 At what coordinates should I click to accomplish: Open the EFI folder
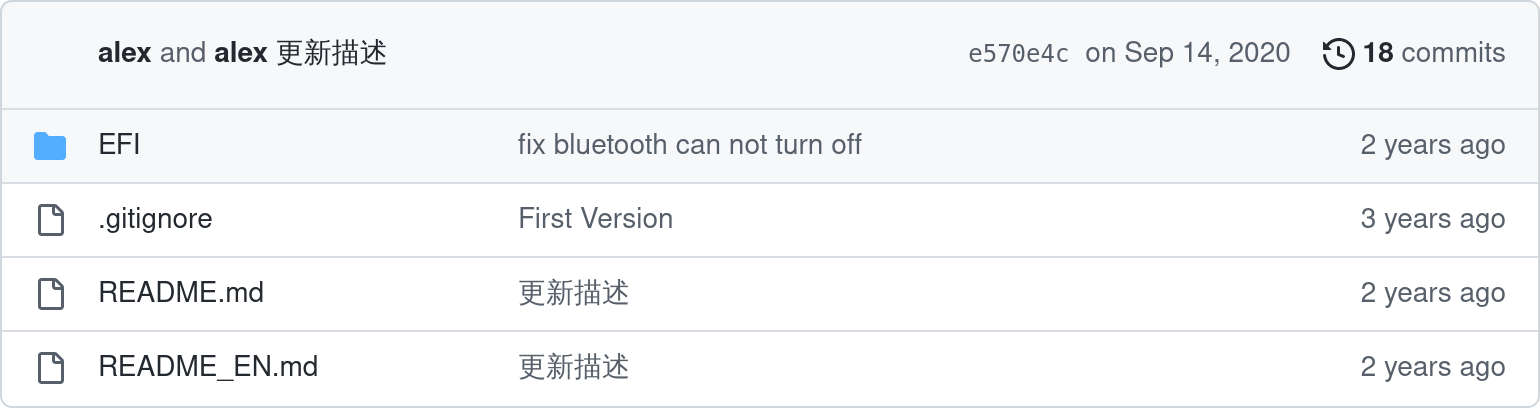(x=119, y=145)
